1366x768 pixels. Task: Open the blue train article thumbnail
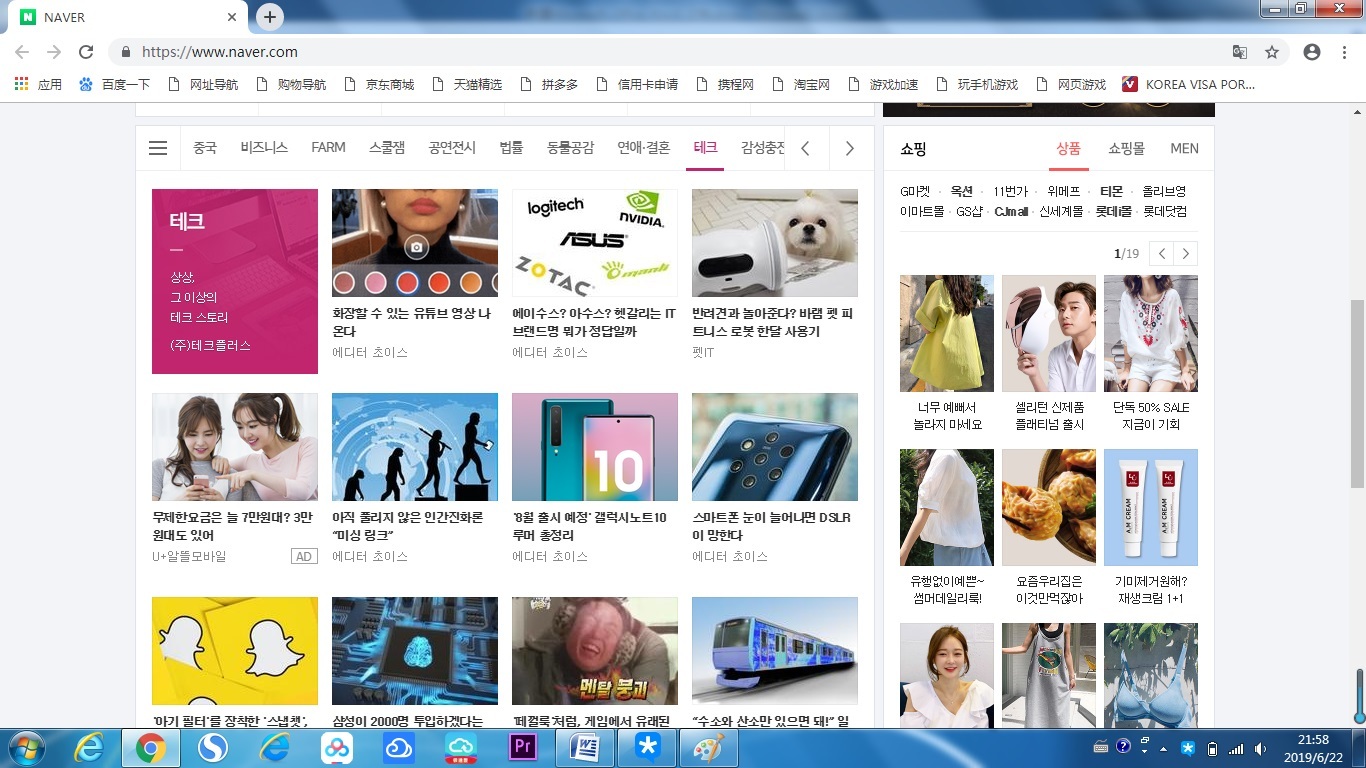click(x=775, y=651)
